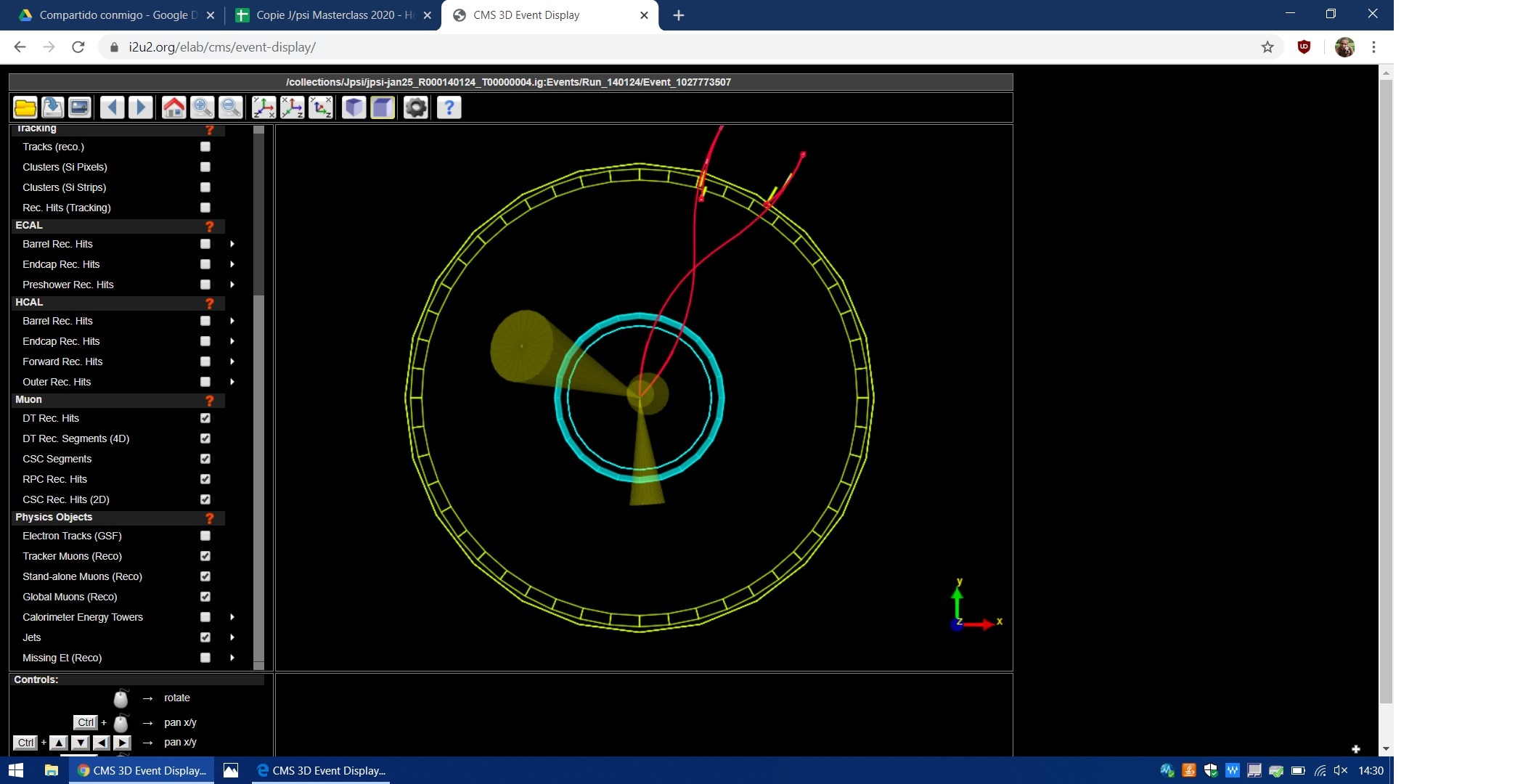Expand Missing Et (Reco) options arrow

point(232,658)
